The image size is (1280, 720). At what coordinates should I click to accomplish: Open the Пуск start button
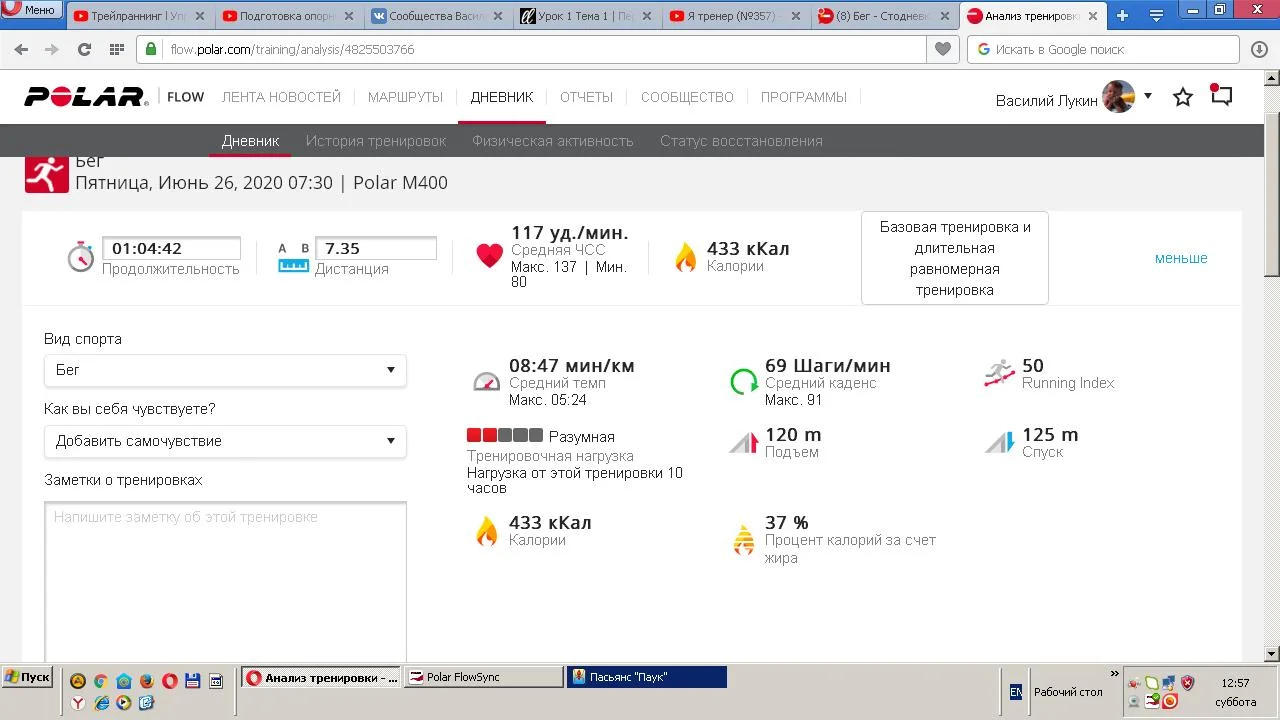tap(27, 677)
